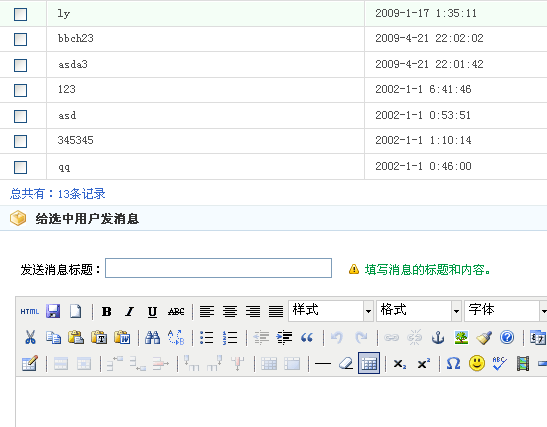Open the special character Omega tool
This screenshot has width=547, height=427.
[x=453, y=364]
